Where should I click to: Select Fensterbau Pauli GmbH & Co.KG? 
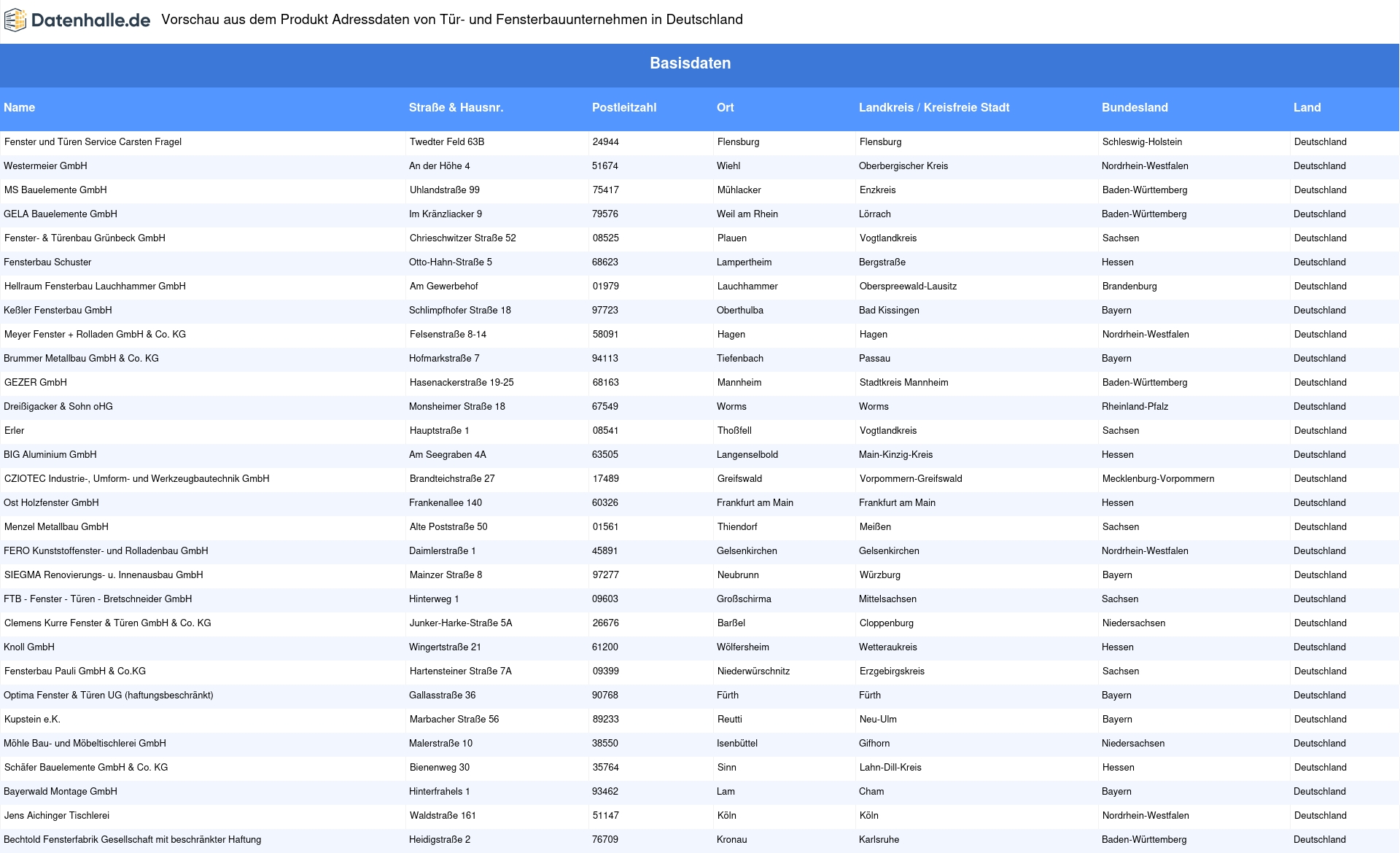[75, 671]
